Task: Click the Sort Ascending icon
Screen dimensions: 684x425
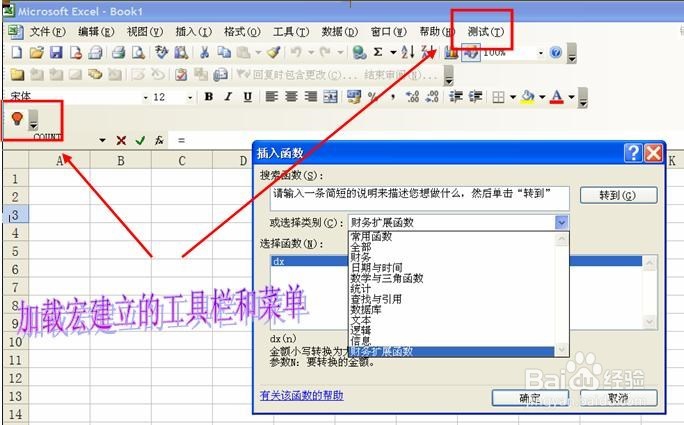Action: pos(407,52)
